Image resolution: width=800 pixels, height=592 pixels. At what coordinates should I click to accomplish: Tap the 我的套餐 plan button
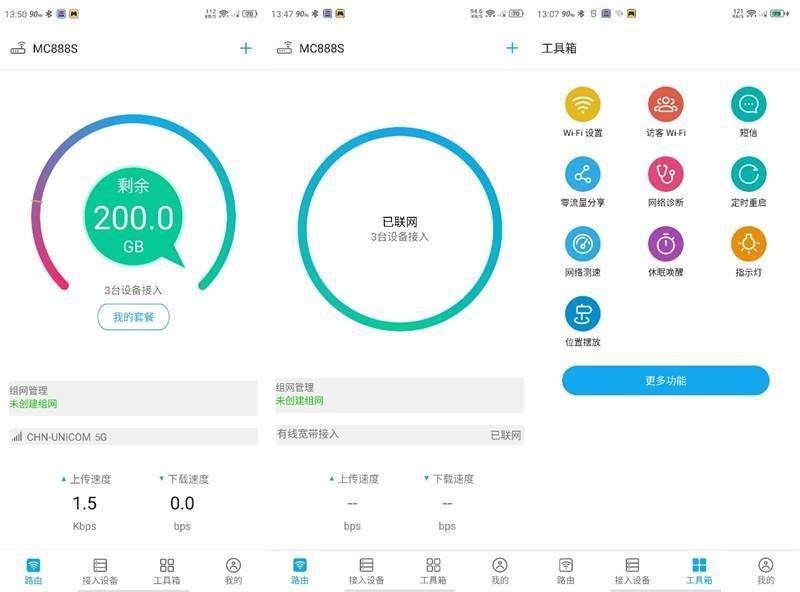pyautogui.click(x=133, y=317)
